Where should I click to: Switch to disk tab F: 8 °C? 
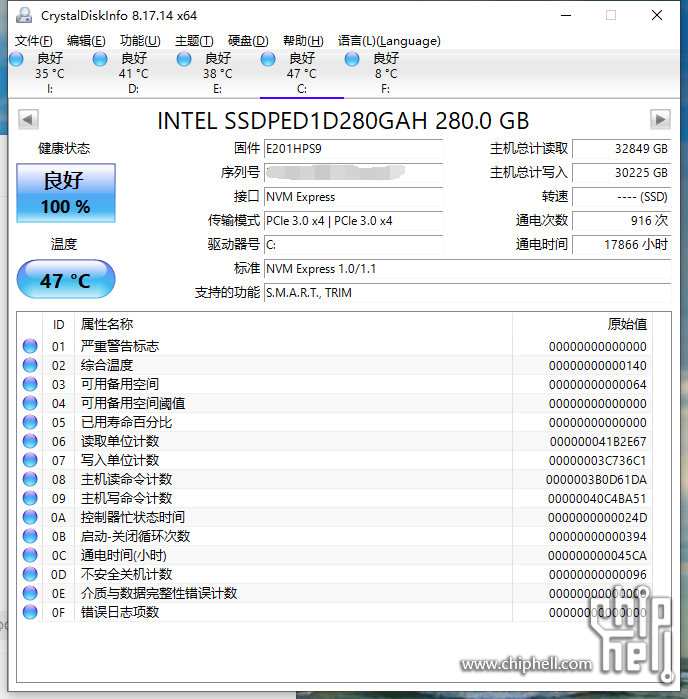coord(386,74)
